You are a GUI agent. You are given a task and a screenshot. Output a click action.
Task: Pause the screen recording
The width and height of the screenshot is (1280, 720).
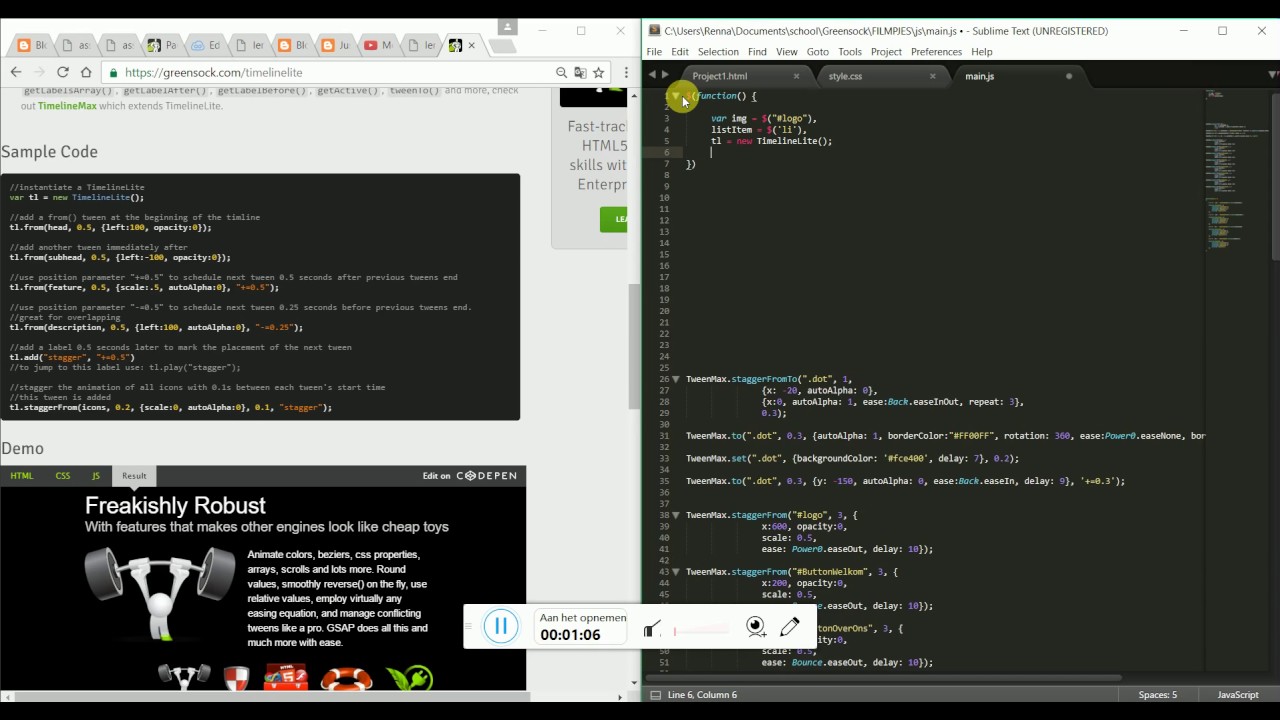pyautogui.click(x=501, y=626)
